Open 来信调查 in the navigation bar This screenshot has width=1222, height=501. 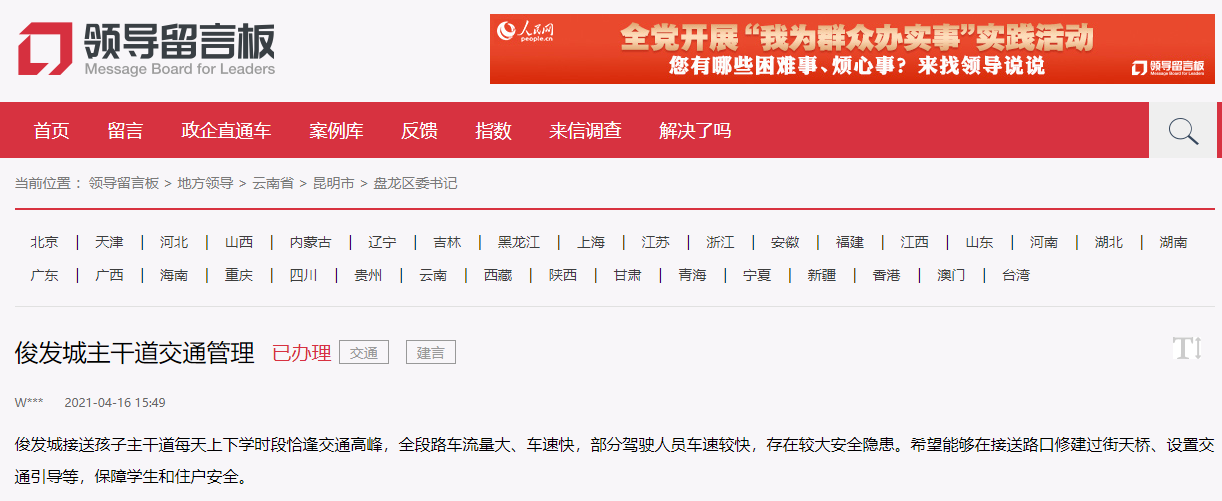[585, 131]
